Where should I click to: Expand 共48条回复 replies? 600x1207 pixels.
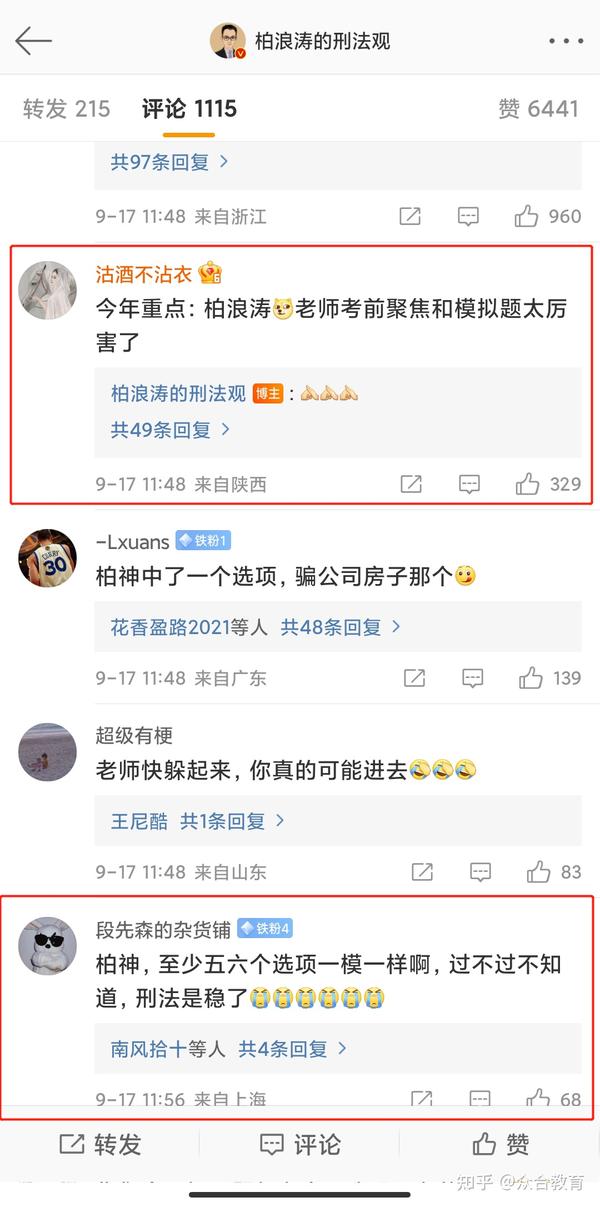[341, 627]
